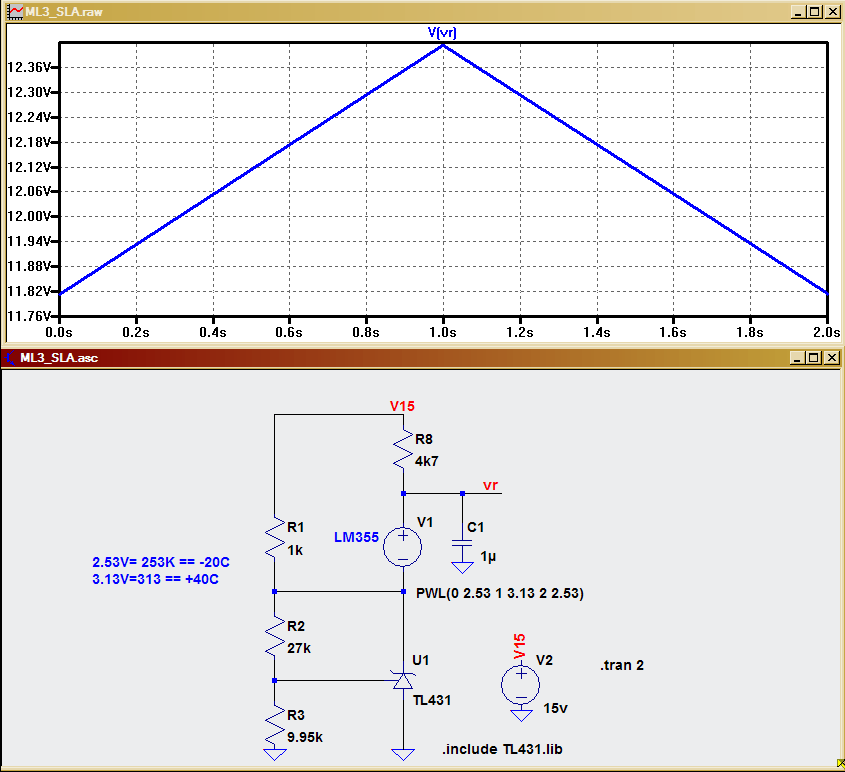Minimize the ML3_SLA.raw waveform window

click(799, 12)
